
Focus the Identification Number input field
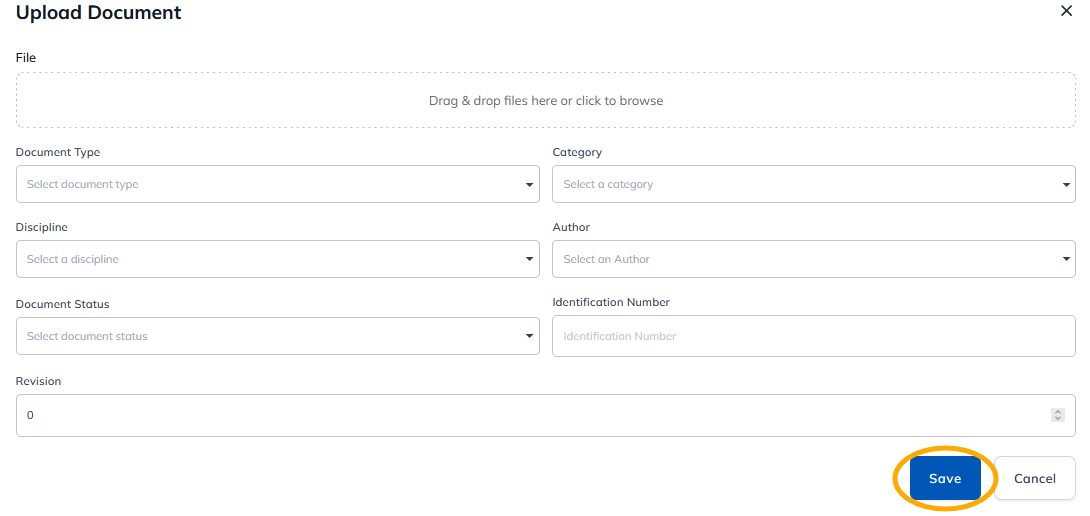point(813,336)
